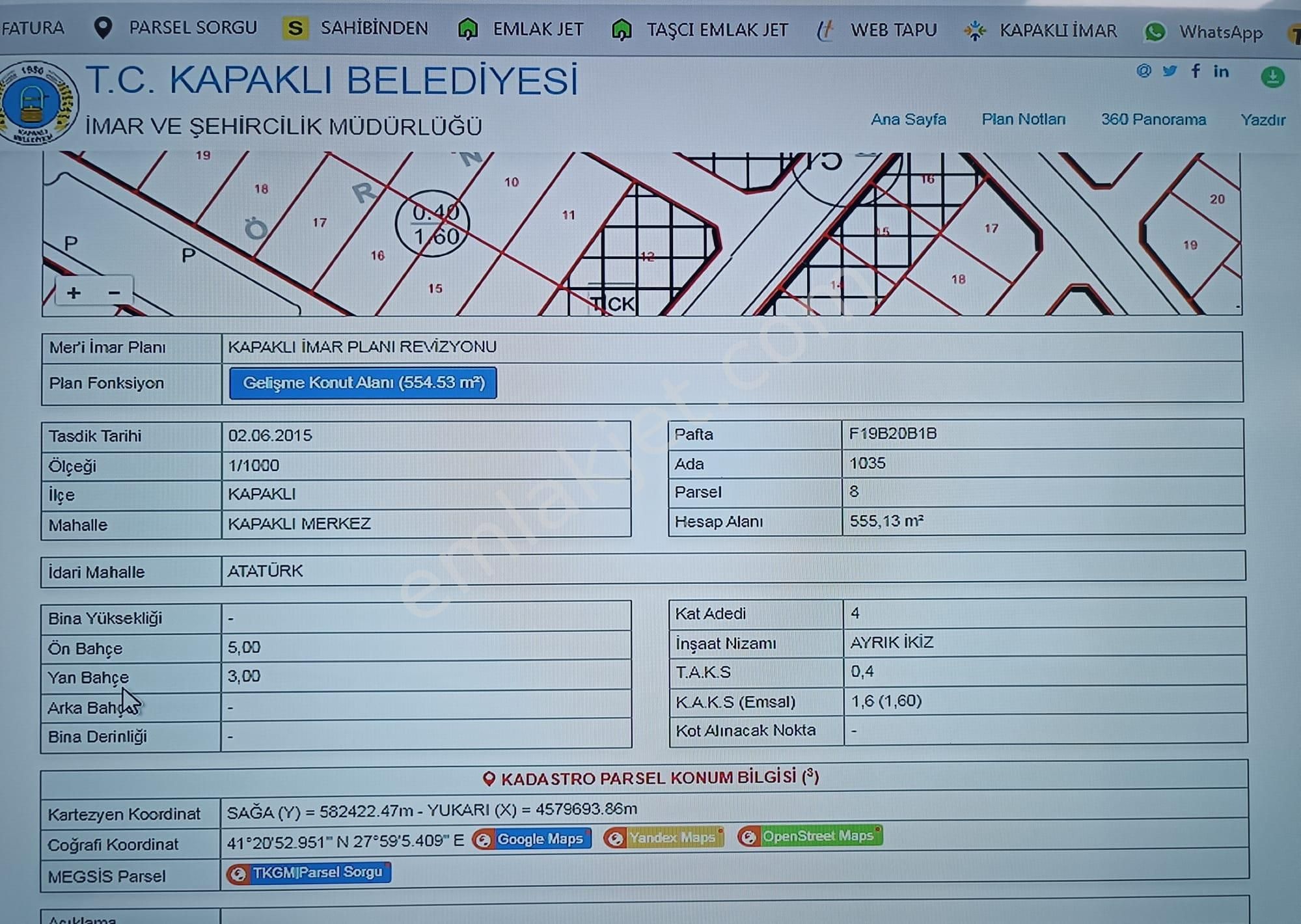Screen dimensions: 1301x924
Task: Open the Twitter bird icon
Action: coord(1170,72)
